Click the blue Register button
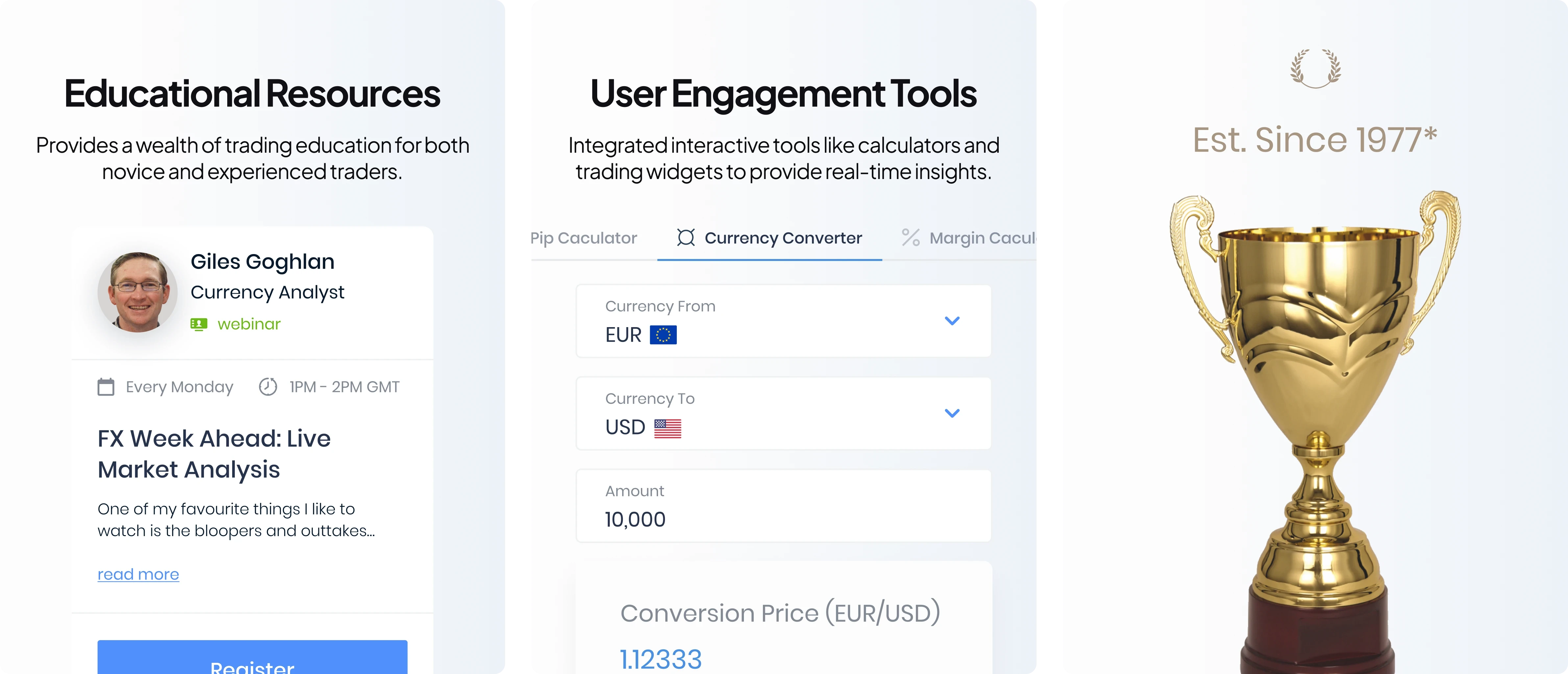Screen dimensions: 1568x674 click(253, 657)
